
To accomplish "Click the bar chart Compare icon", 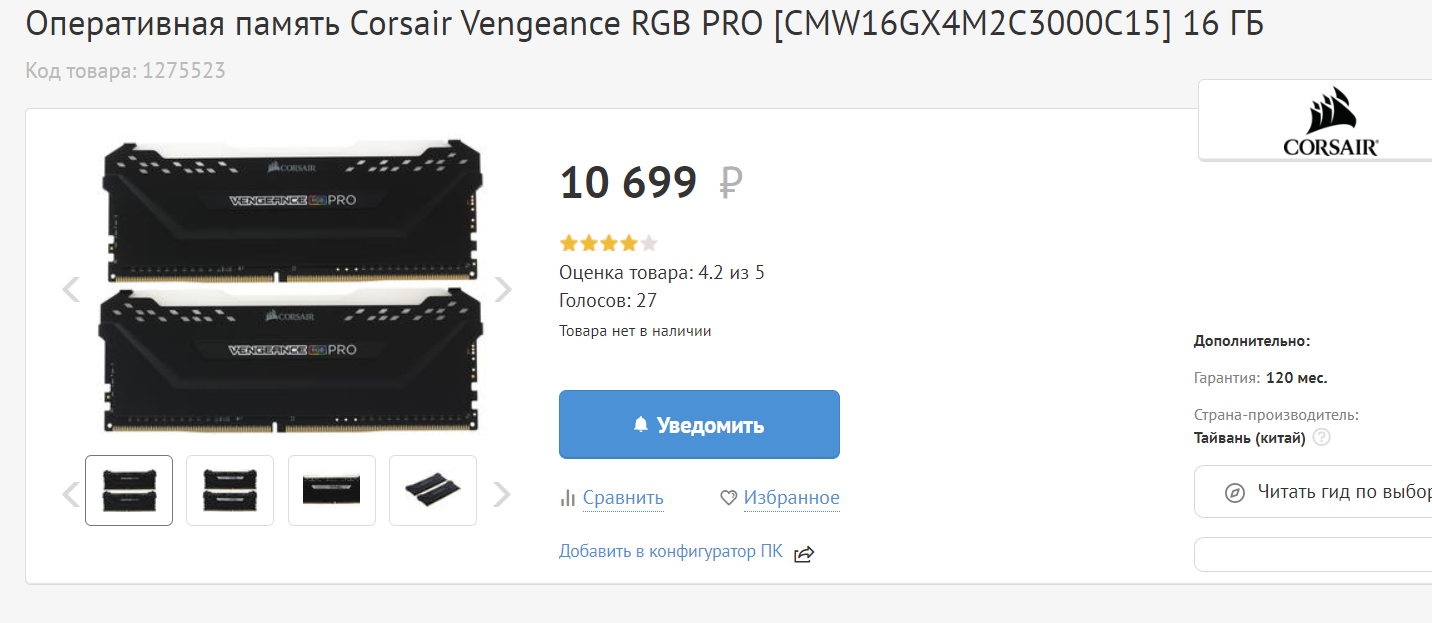I will tap(568, 498).
